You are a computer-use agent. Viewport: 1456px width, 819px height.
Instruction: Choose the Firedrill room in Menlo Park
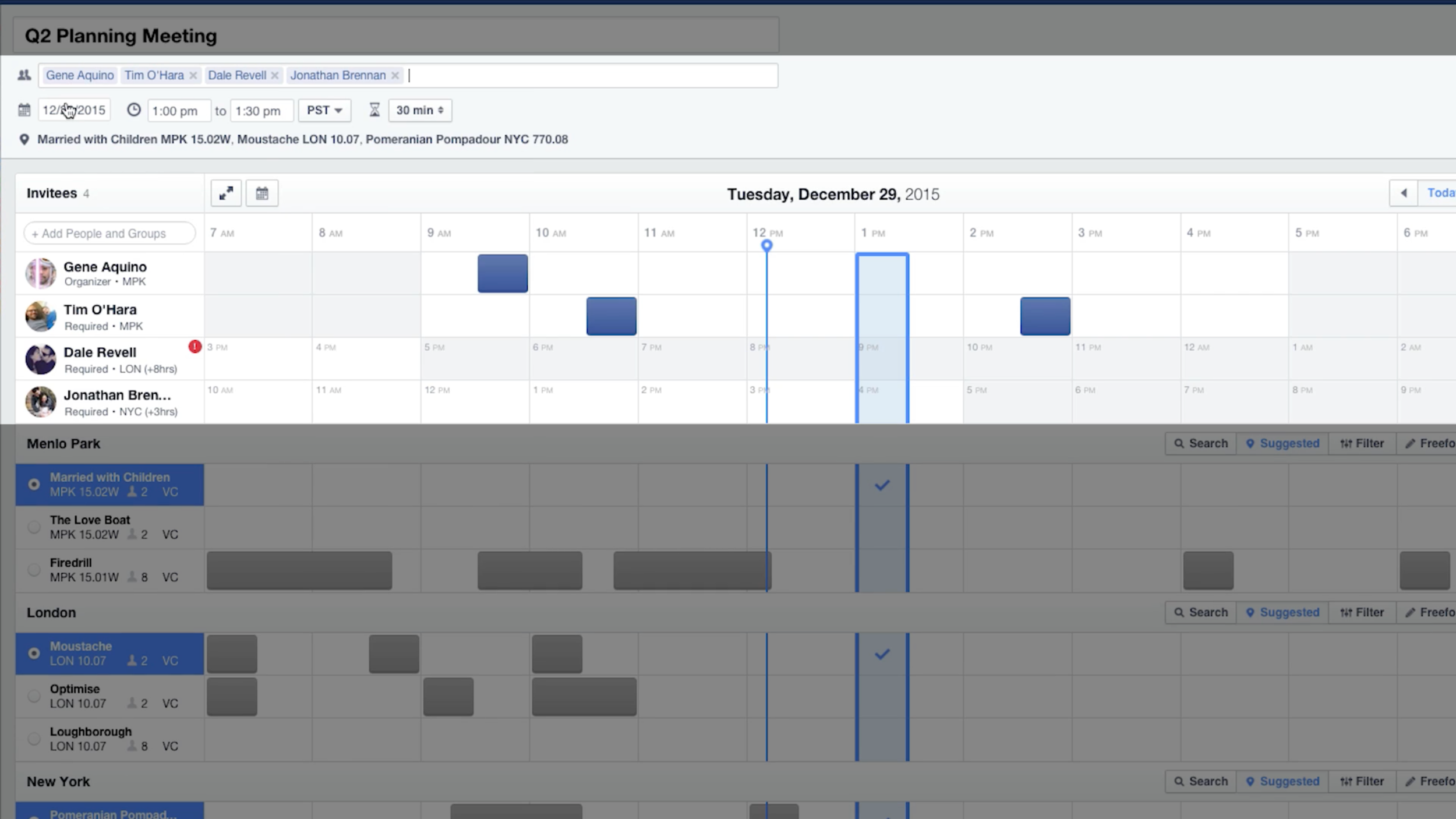pyautogui.click(x=34, y=570)
